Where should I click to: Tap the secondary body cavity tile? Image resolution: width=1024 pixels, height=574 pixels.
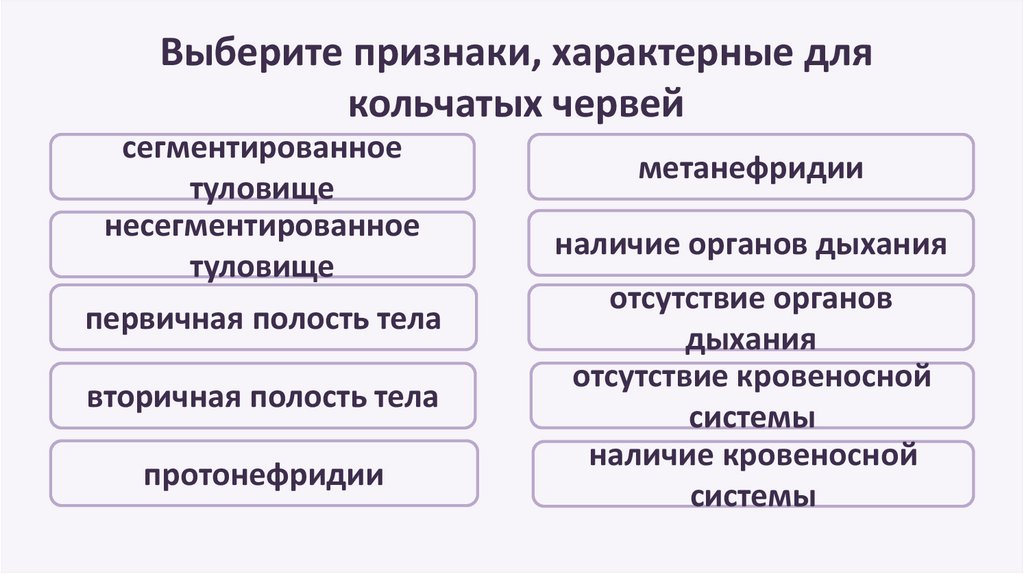(x=263, y=396)
